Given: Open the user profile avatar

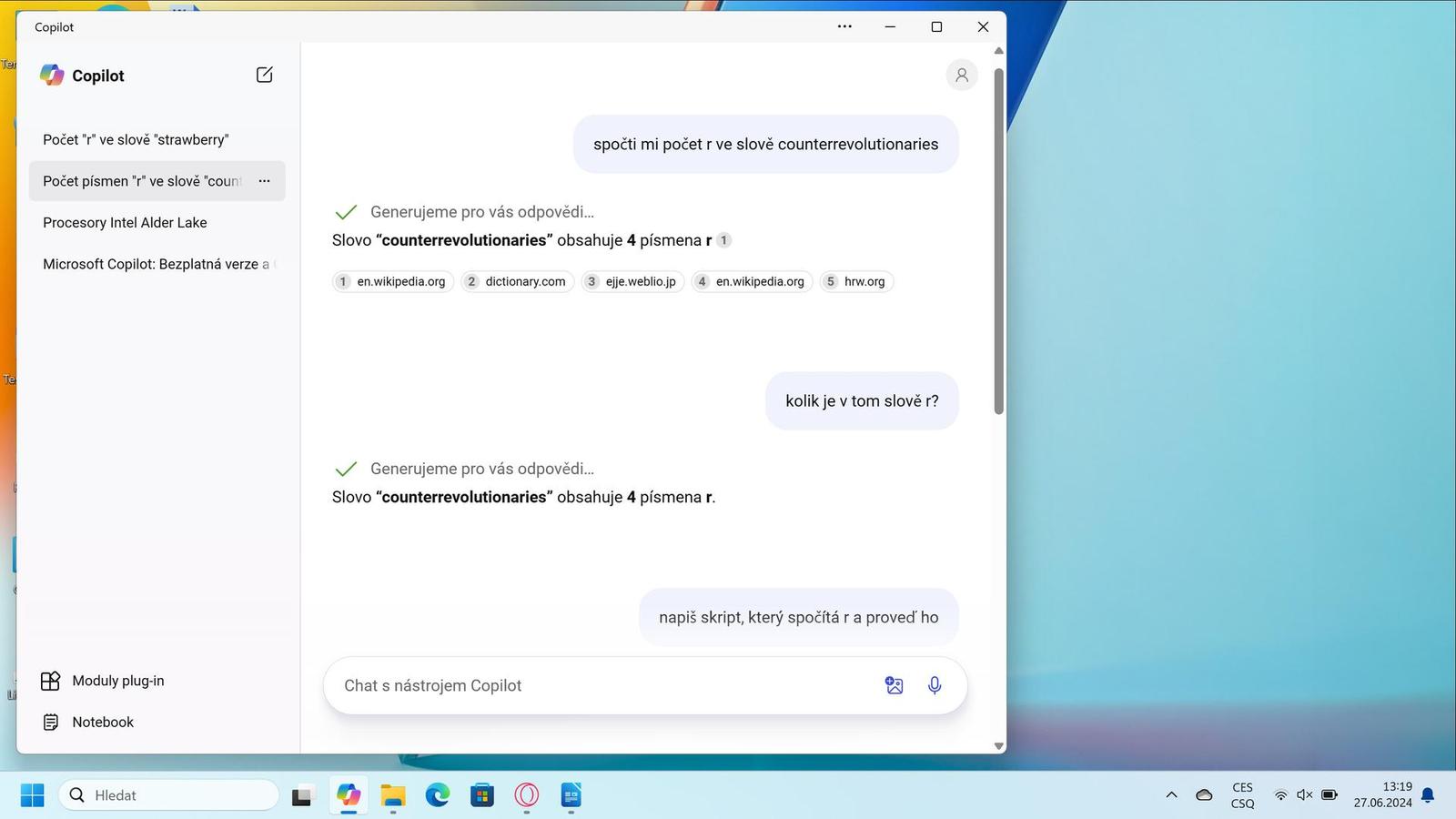Looking at the screenshot, I should point(962,75).
